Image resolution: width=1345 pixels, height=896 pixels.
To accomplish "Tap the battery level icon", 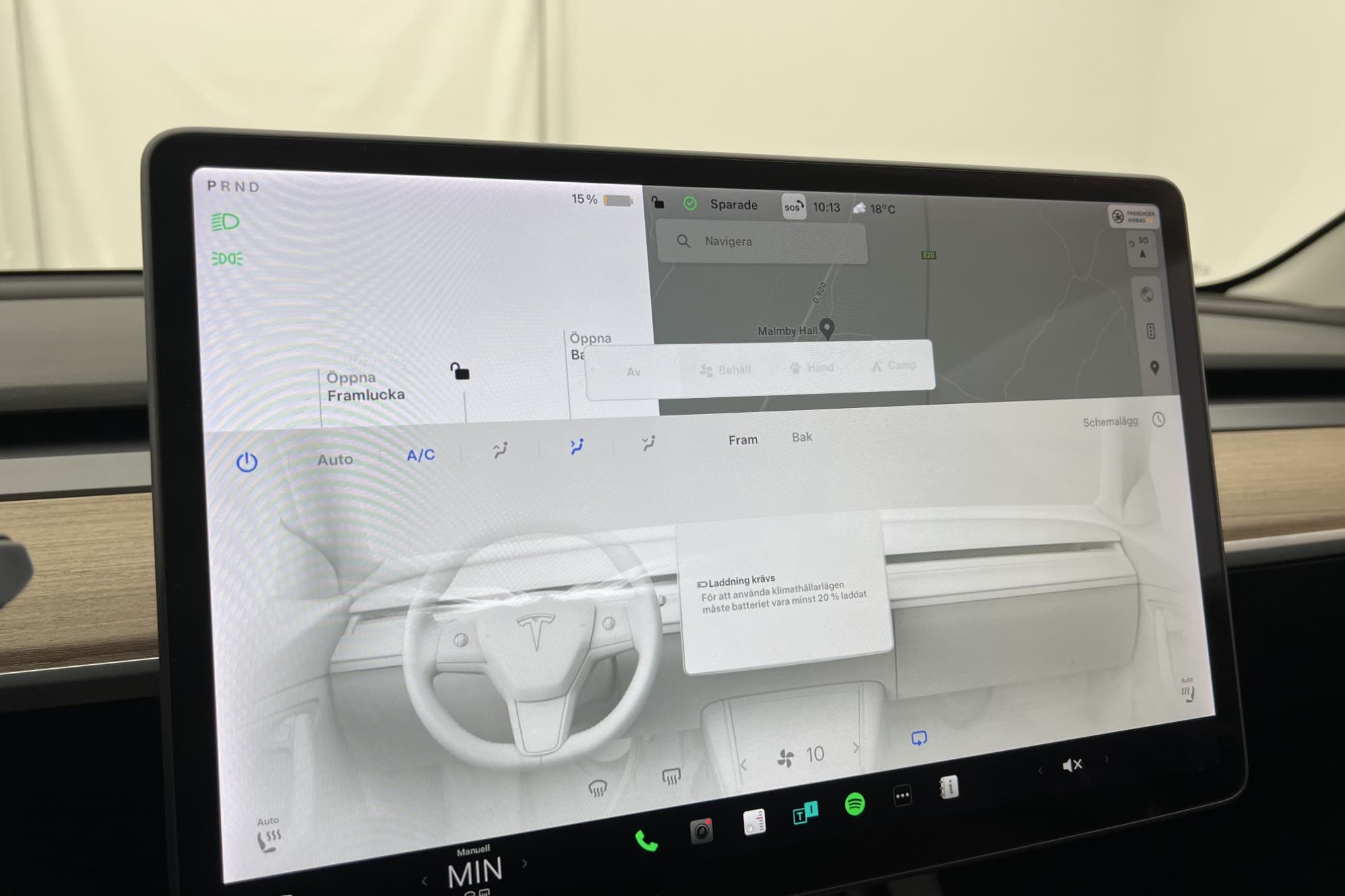I will pyautogui.click(x=617, y=200).
